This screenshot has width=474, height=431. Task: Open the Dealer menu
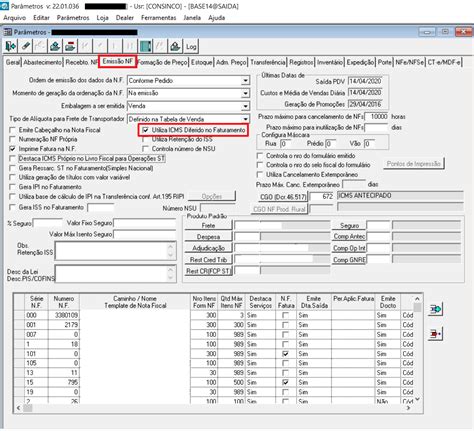coord(125,18)
